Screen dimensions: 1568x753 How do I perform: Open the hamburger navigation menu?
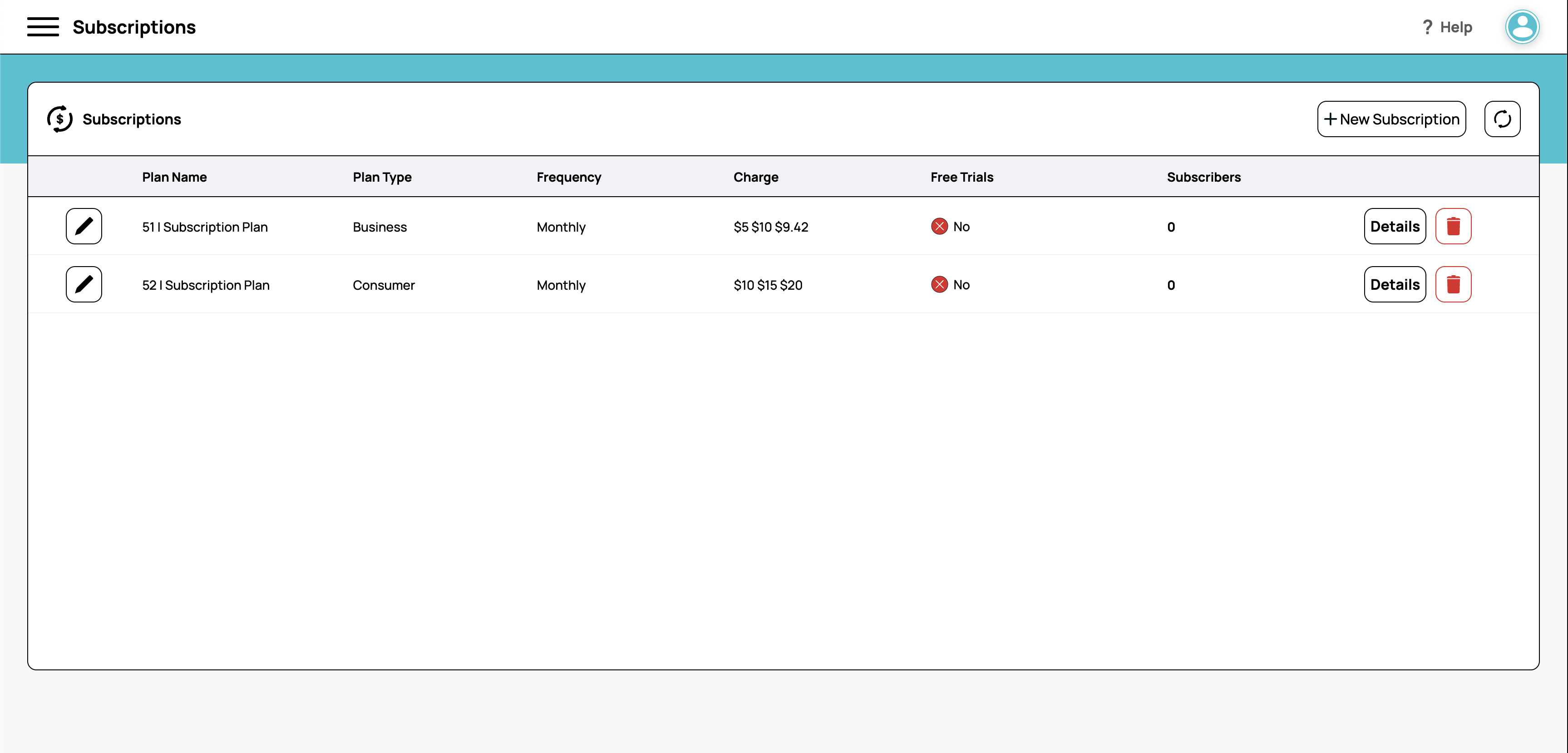click(43, 27)
